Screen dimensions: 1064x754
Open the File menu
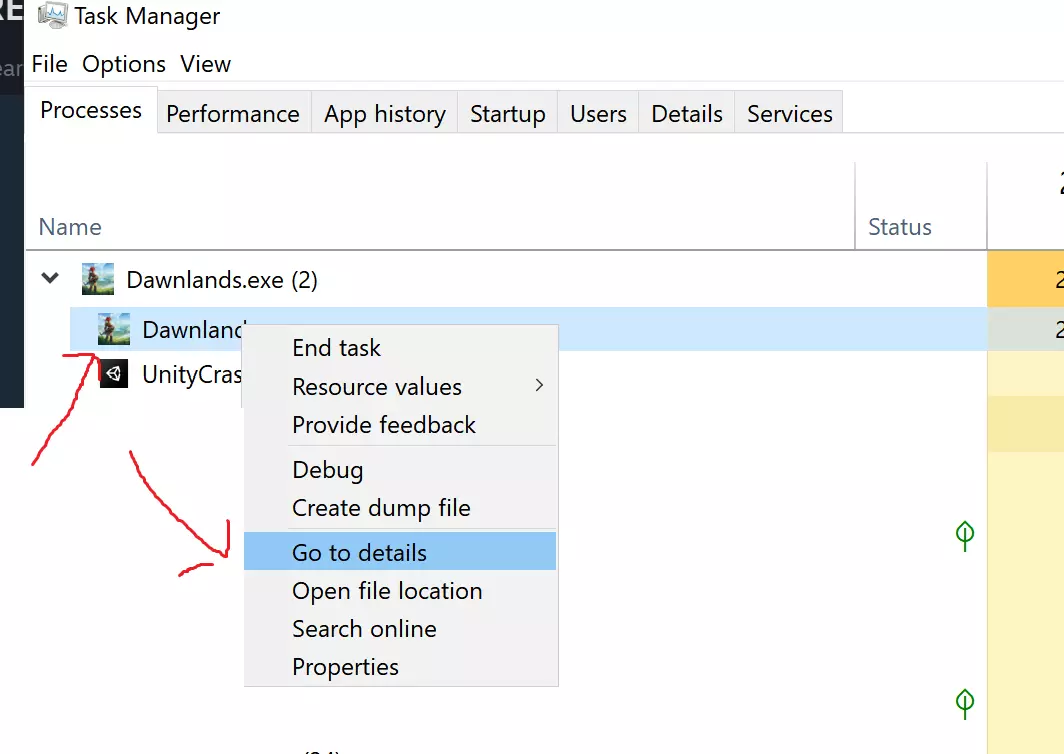(x=49, y=64)
